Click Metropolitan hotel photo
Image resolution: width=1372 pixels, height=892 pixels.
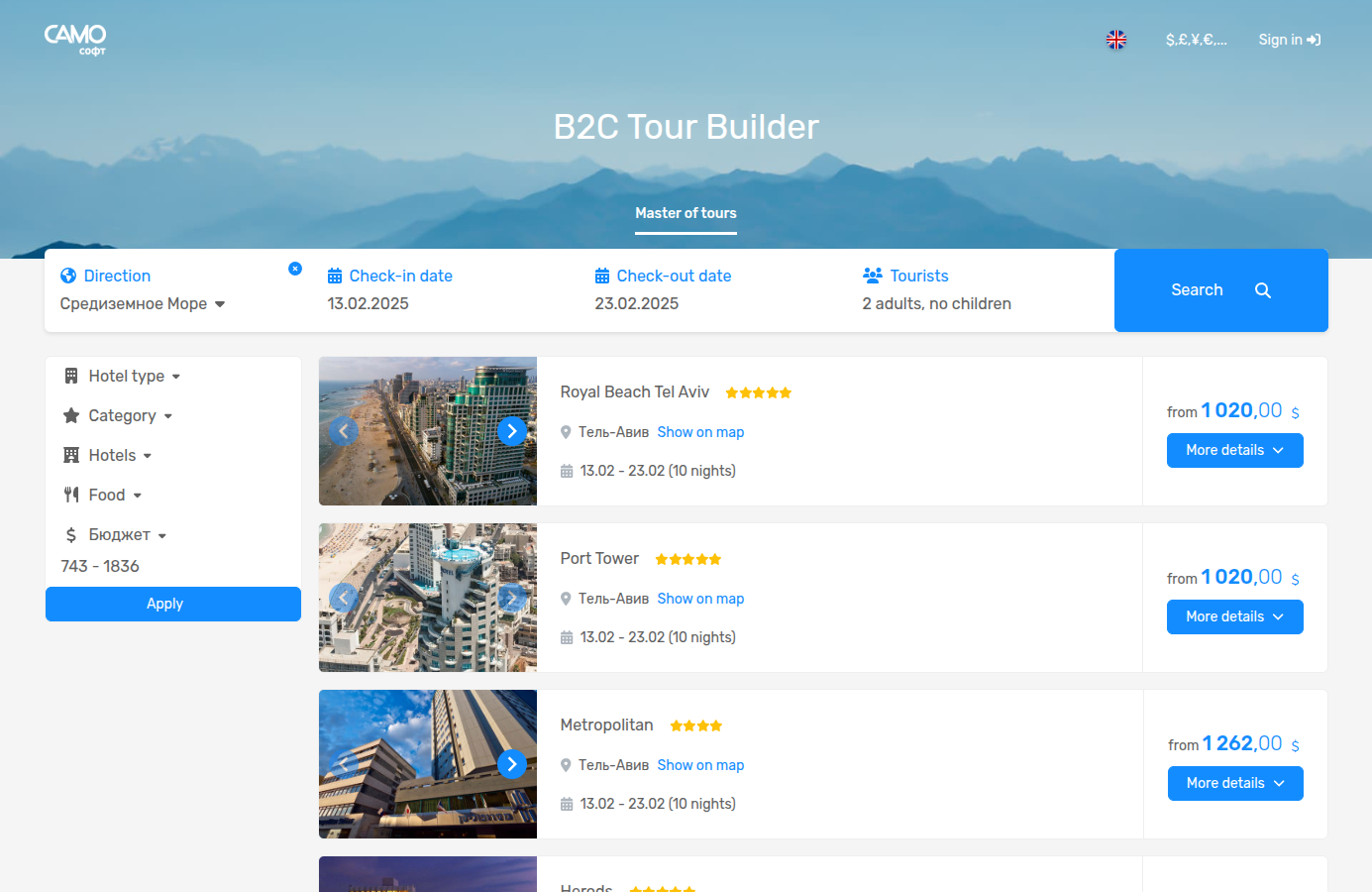click(428, 764)
